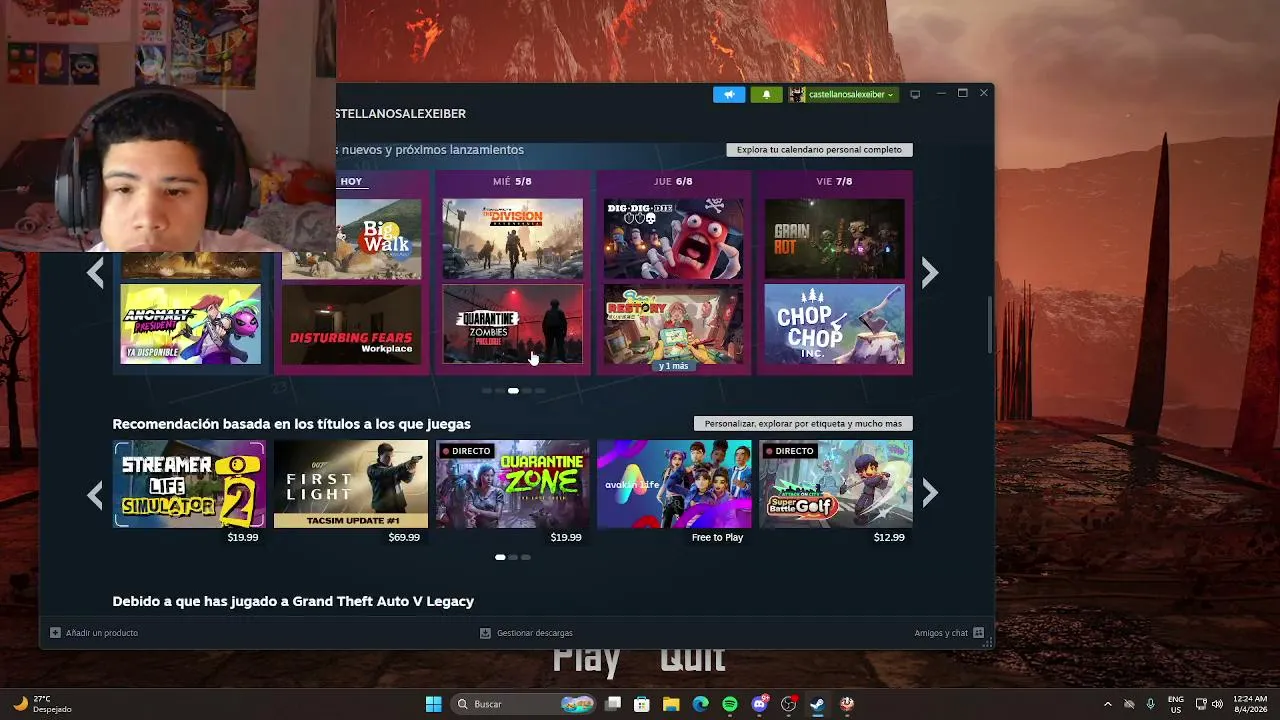The height and width of the screenshot is (720, 1280).
Task: Open 'Amigos y chat' link
Action: tap(941, 633)
